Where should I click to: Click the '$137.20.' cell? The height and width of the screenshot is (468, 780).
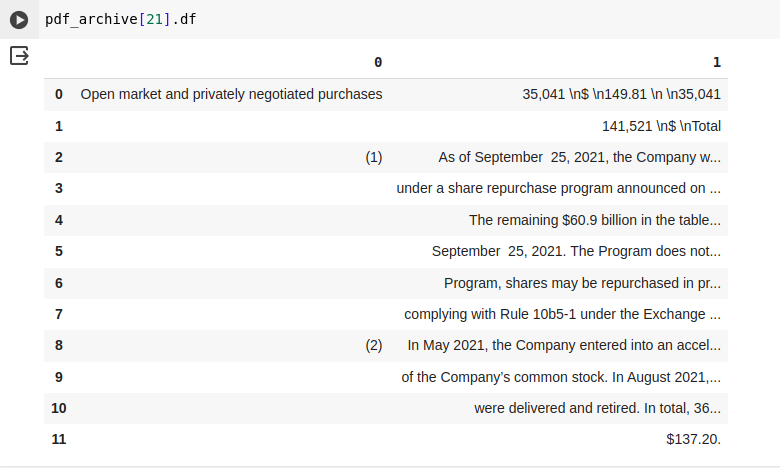[x=693, y=439]
